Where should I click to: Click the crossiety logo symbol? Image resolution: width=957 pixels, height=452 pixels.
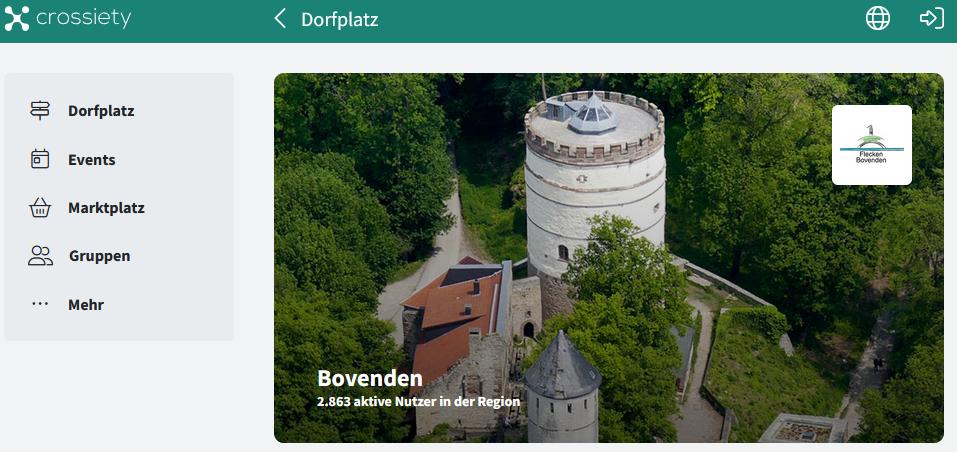pyautogui.click(x=17, y=19)
